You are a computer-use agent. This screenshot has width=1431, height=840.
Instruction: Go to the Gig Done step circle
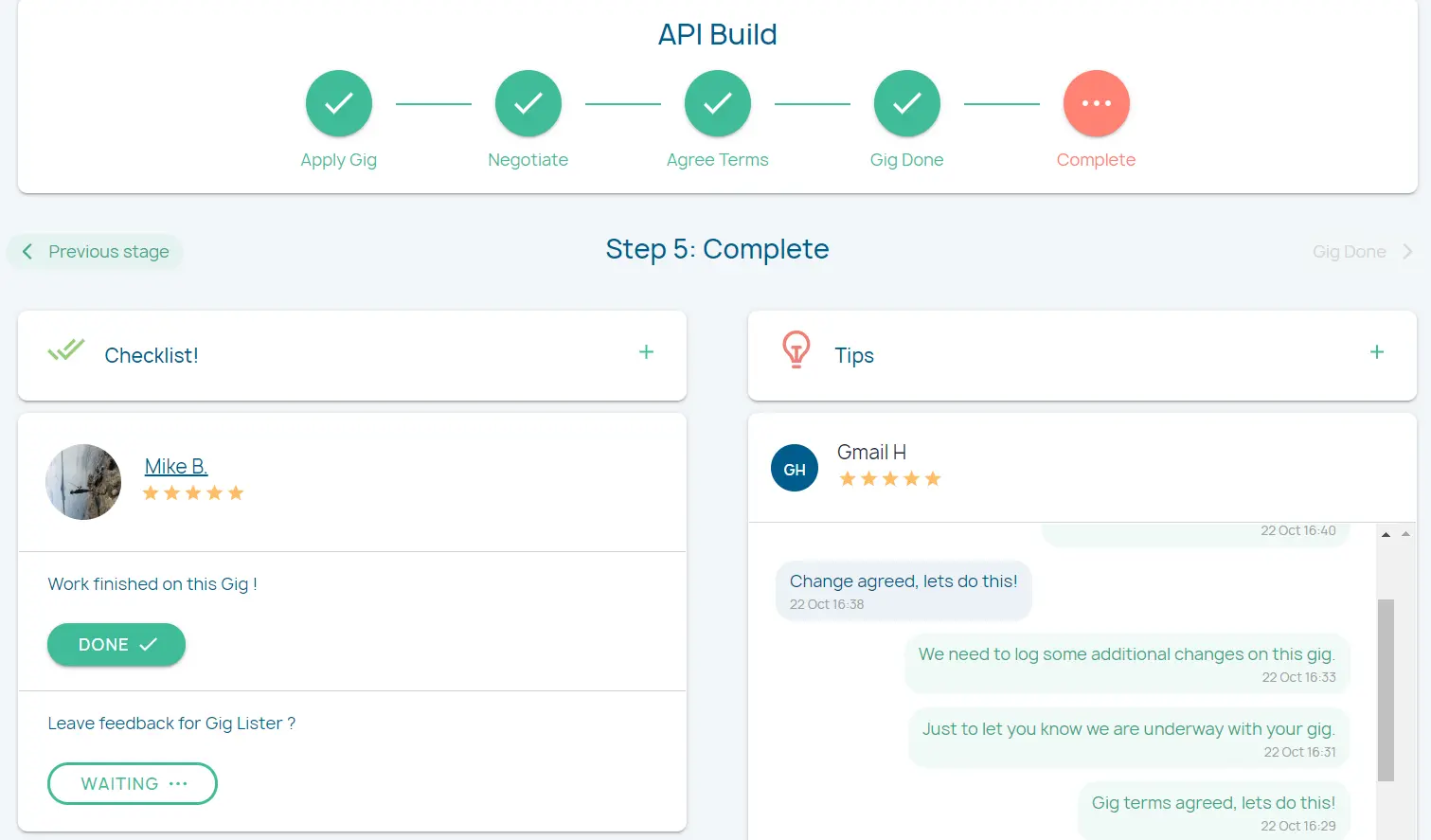pyautogui.click(x=906, y=103)
